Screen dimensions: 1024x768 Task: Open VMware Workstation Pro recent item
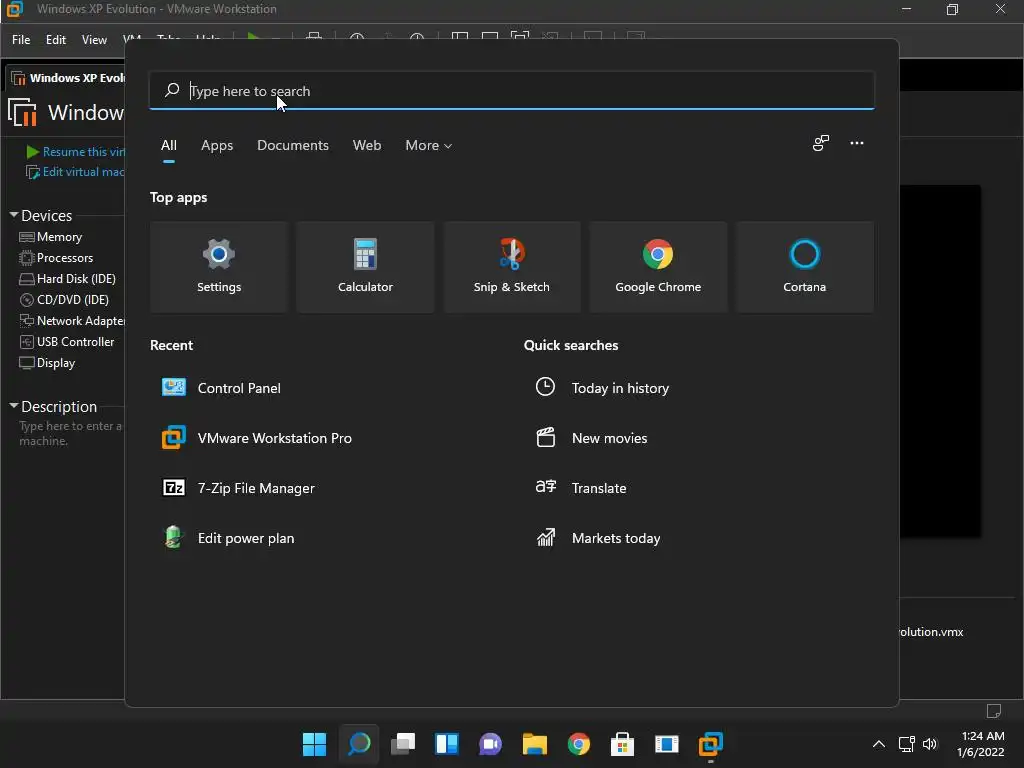coord(257,438)
